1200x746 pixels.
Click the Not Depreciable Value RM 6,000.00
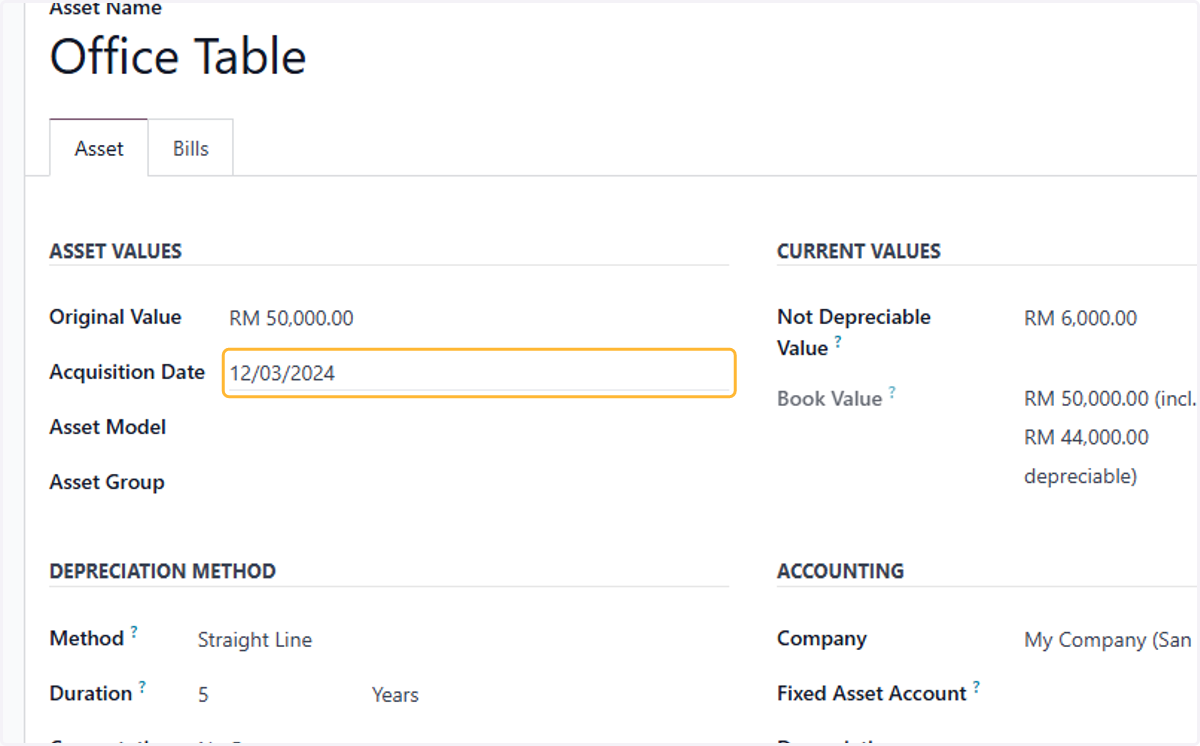tap(1080, 319)
